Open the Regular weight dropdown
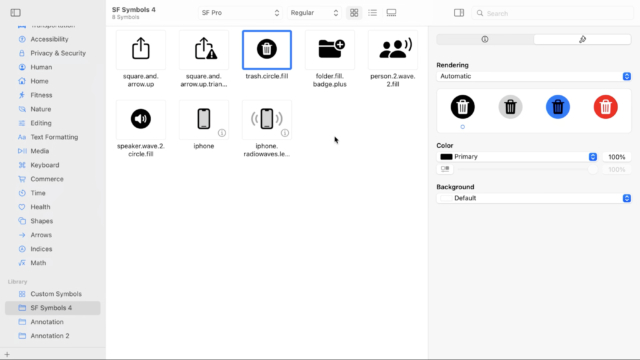The image size is (640, 360). (x=314, y=13)
